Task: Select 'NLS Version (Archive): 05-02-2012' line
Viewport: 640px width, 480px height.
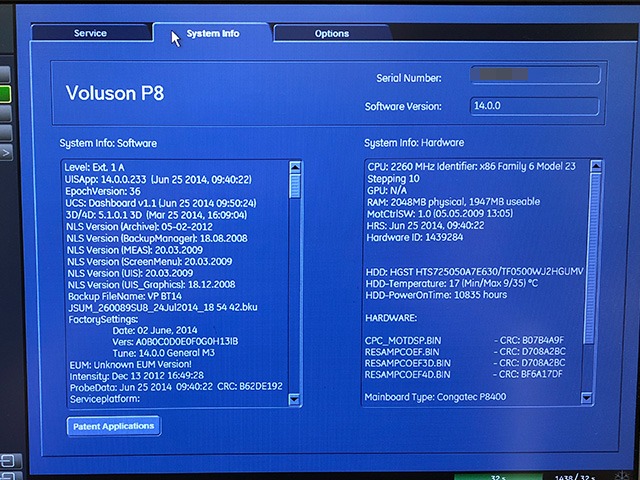Action: 140,227
